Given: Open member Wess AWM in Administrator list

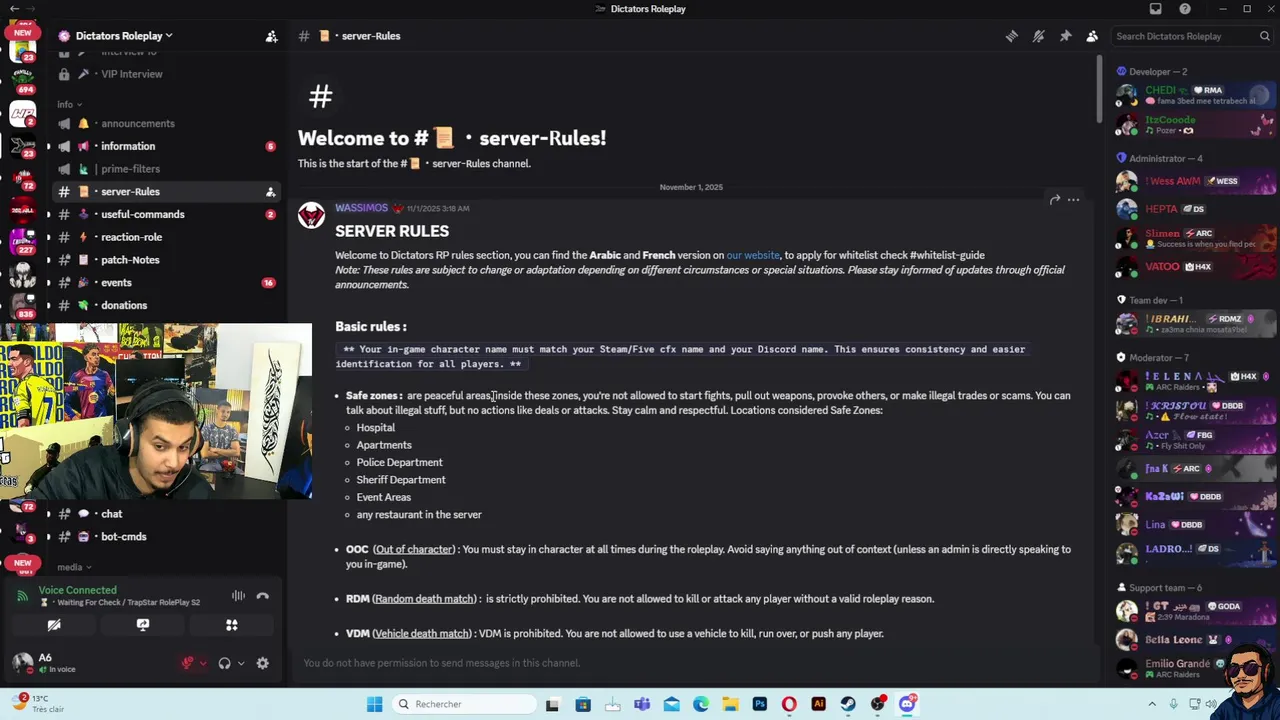Looking at the screenshot, I should point(1196,182).
